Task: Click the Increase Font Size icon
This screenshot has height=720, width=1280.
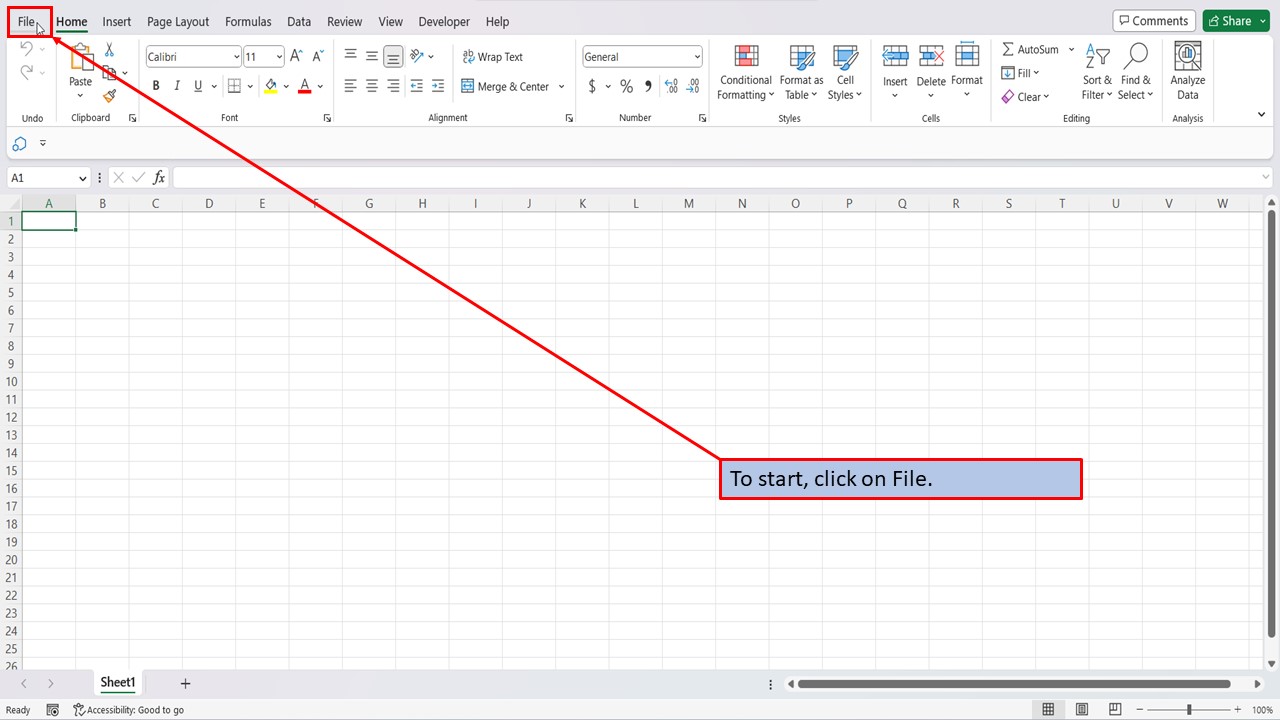Action: [296, 57]
